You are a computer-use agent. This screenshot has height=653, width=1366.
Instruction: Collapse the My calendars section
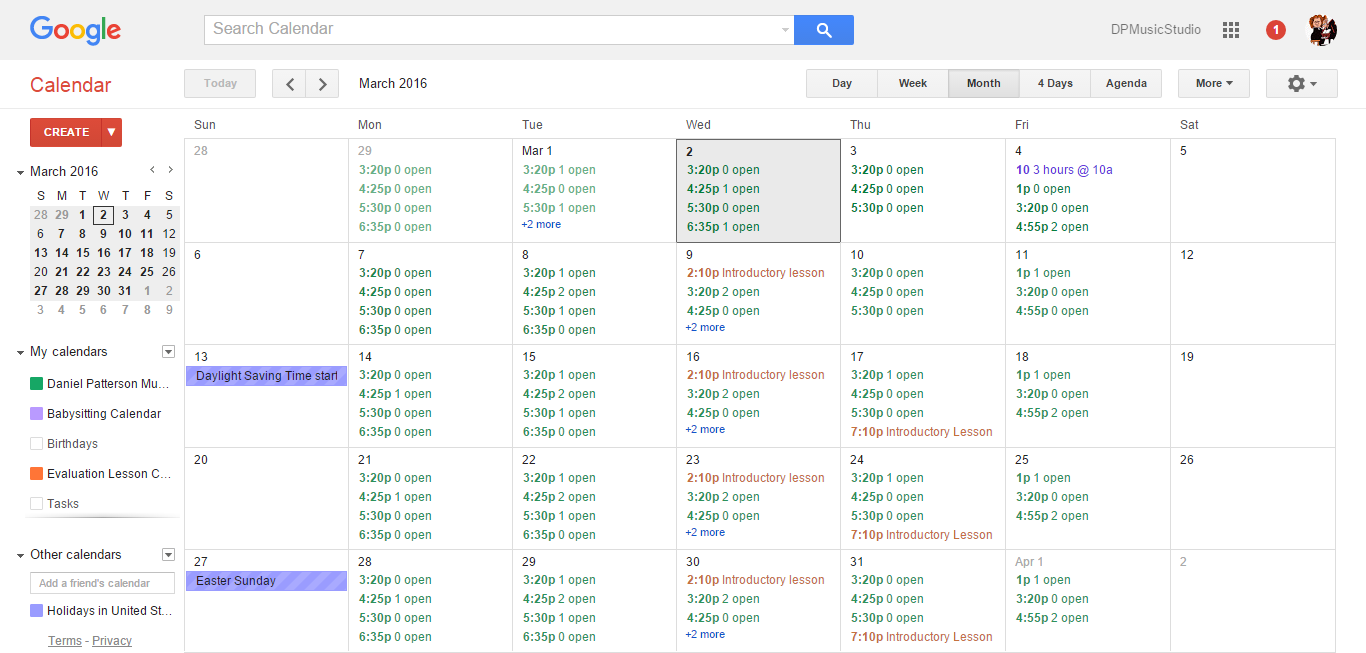[x=20, y=352]
